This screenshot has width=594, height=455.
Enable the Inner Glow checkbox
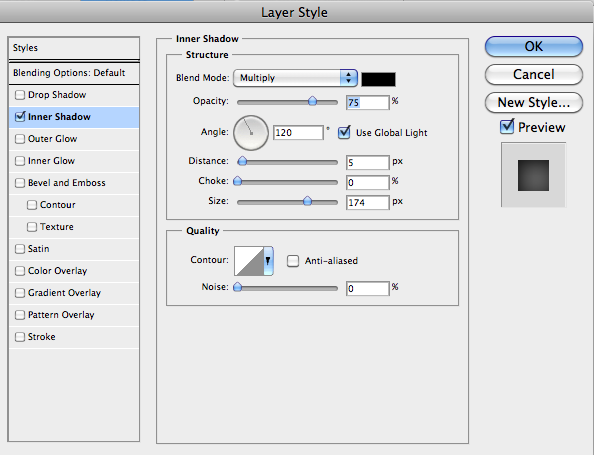20,161
